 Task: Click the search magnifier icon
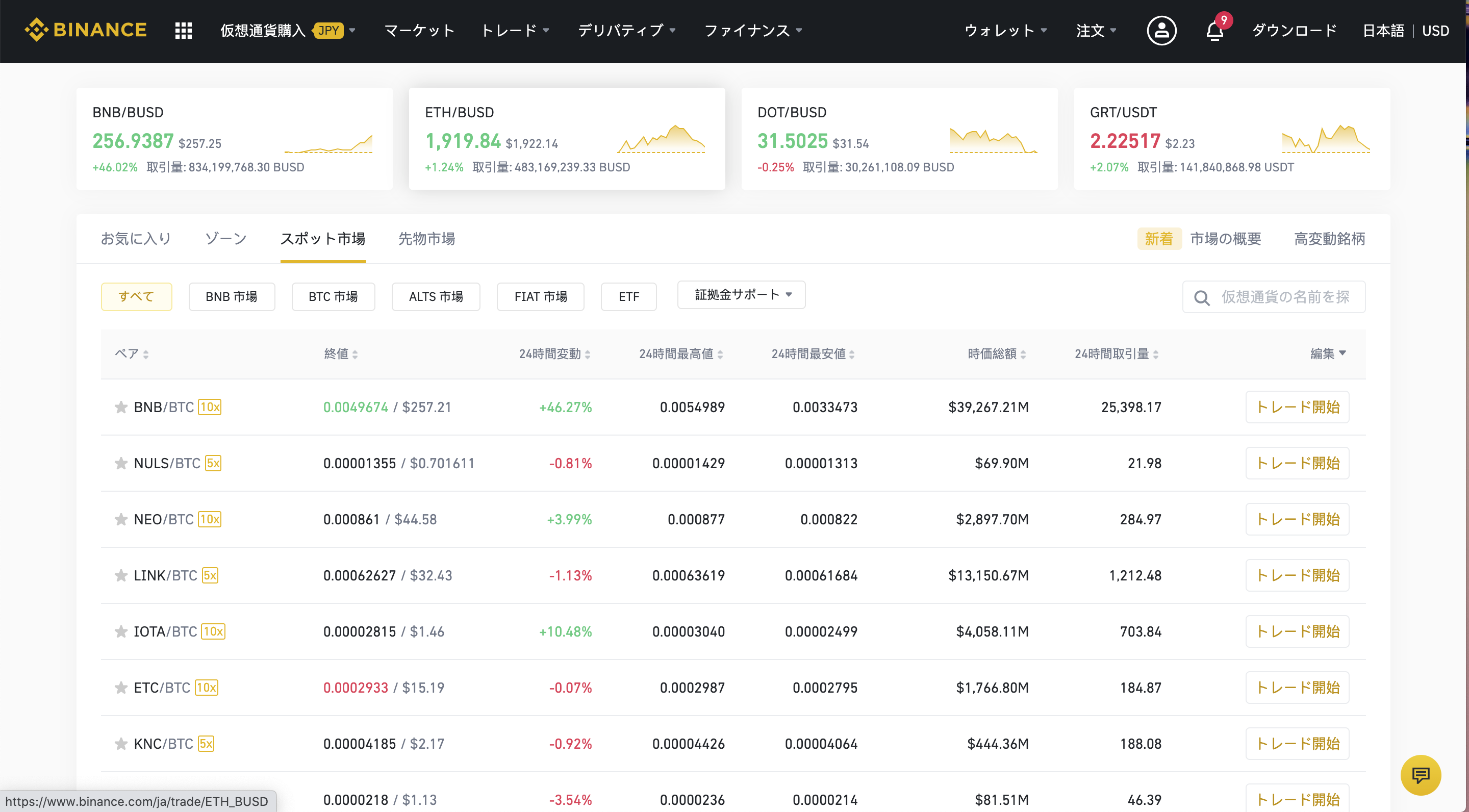[1202, 297]
